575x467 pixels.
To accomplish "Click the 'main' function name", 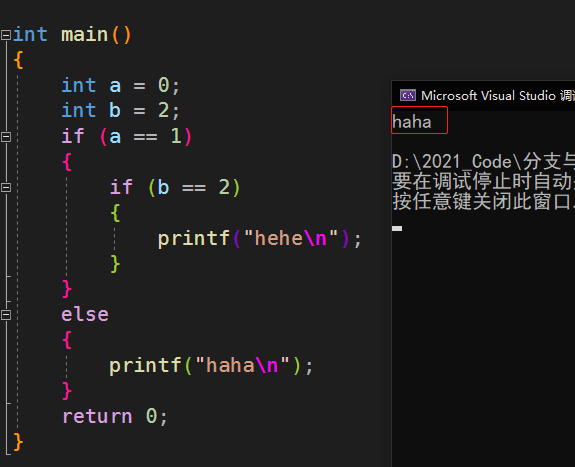I will point(85,35).
